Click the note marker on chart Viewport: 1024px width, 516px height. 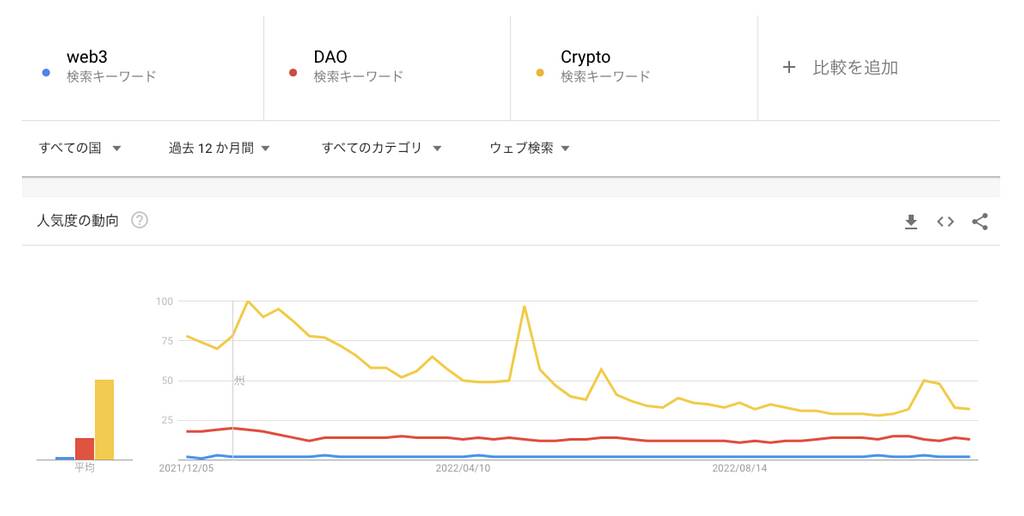click(239, 381)
